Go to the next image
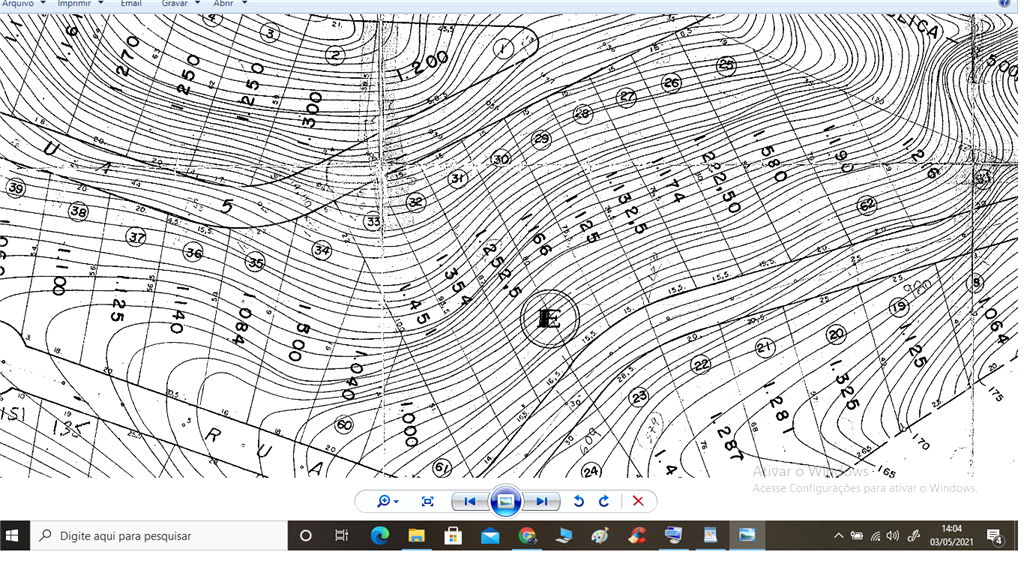This screenshot has width=1024, height=576. (541, 501)
